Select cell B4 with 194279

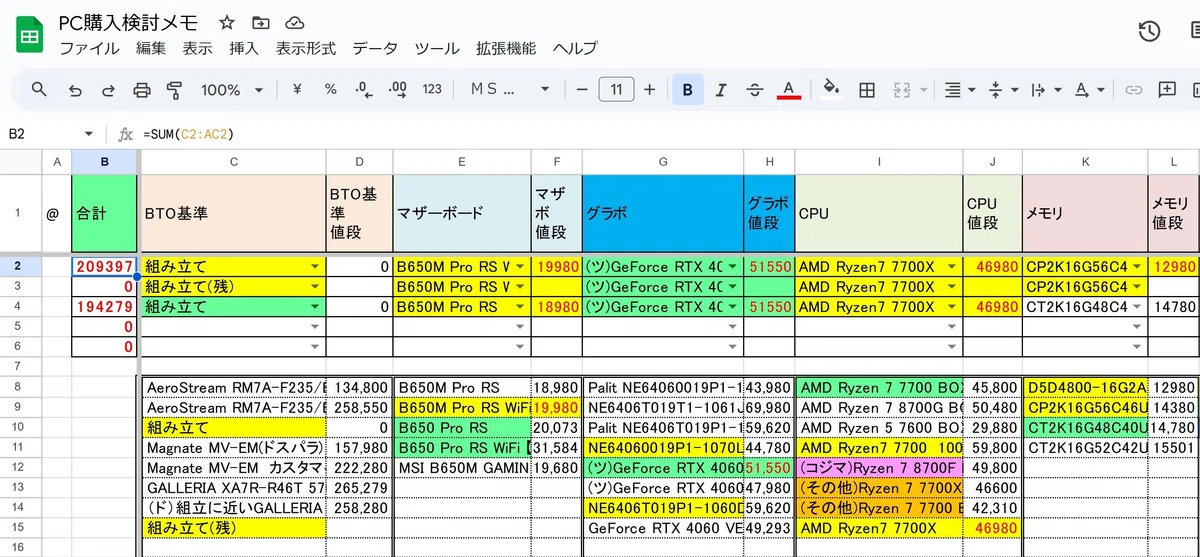point(104,308)
